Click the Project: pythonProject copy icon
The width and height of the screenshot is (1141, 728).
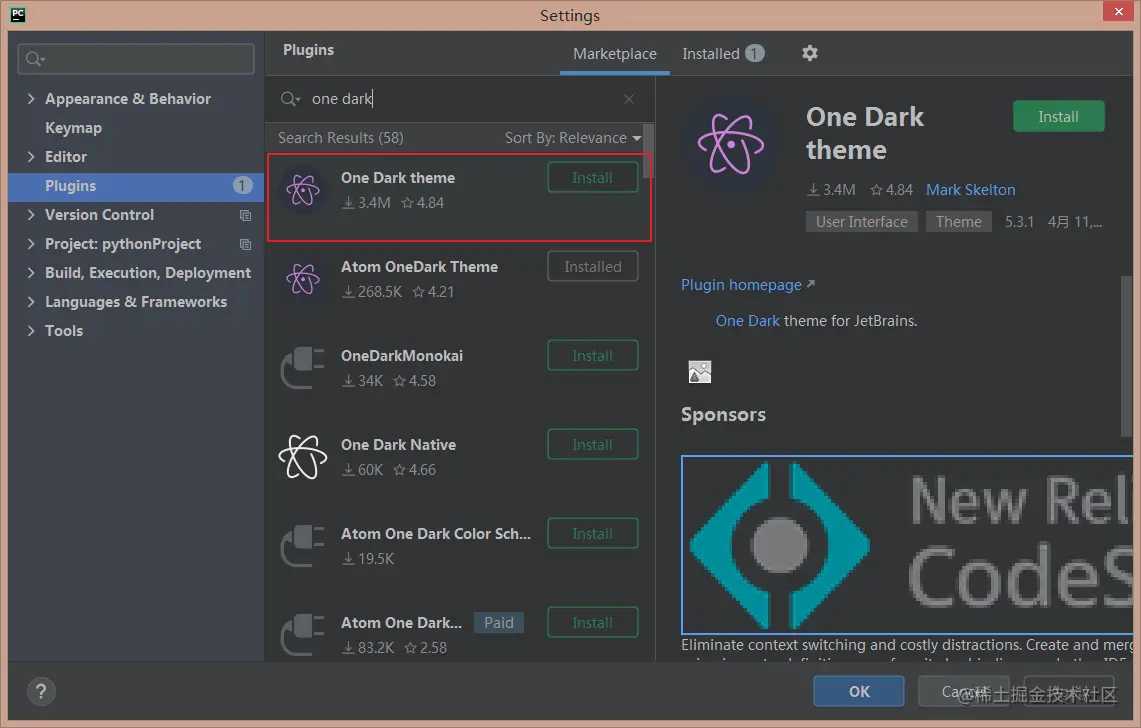point(245,245)
